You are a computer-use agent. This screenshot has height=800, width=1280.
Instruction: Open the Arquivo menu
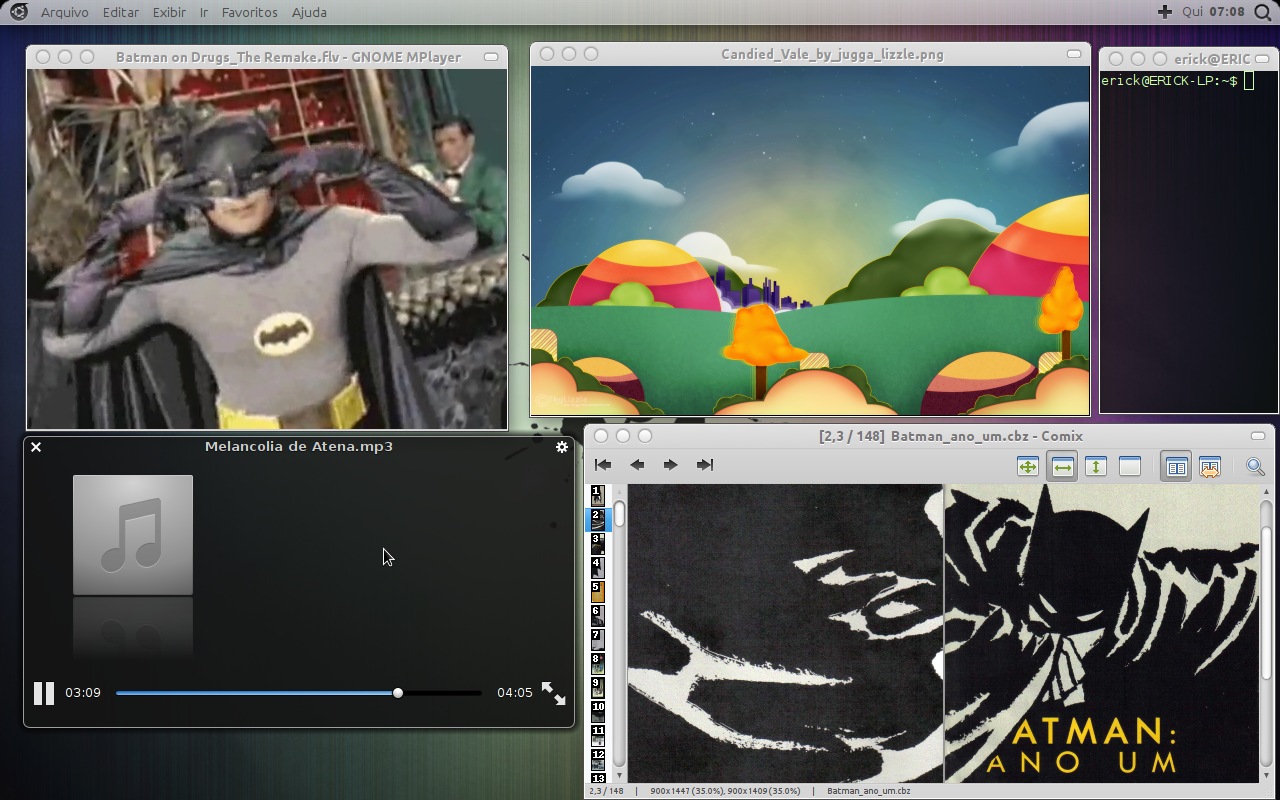65,12
